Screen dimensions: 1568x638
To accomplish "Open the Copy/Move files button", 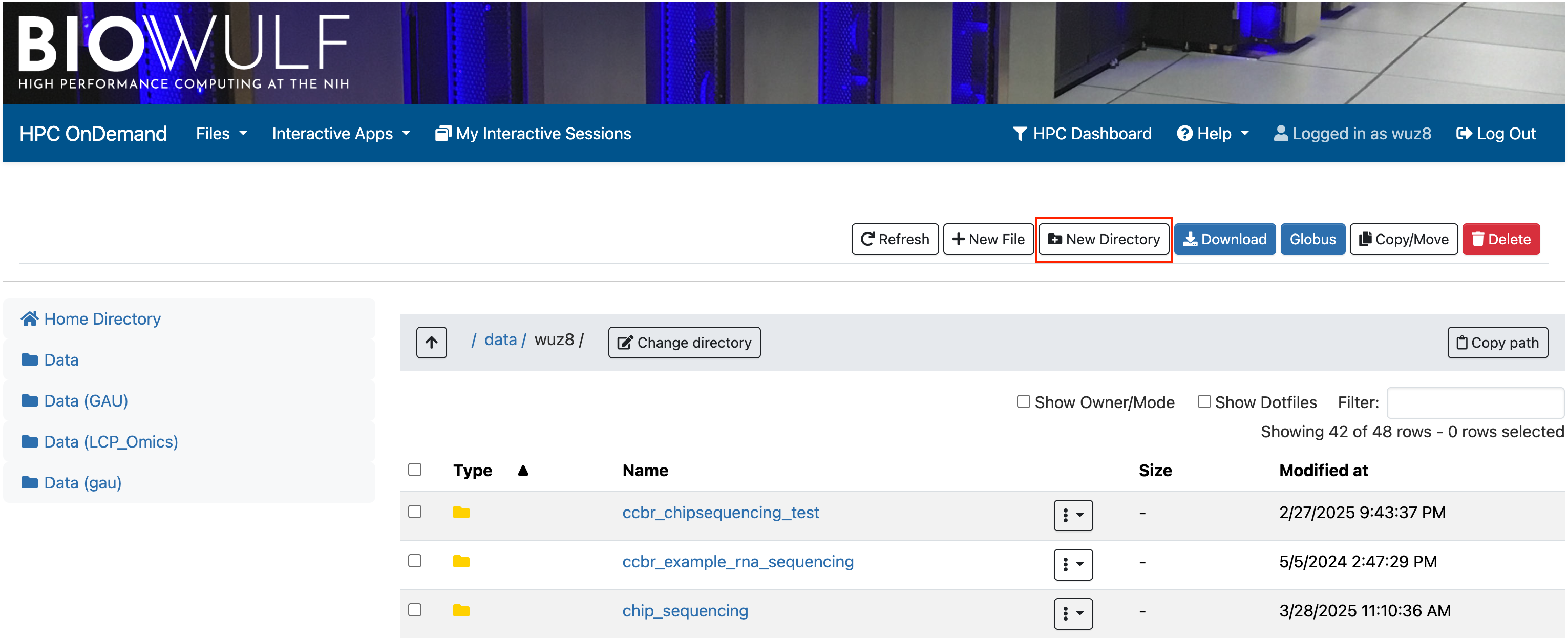I will (1403, 239).
